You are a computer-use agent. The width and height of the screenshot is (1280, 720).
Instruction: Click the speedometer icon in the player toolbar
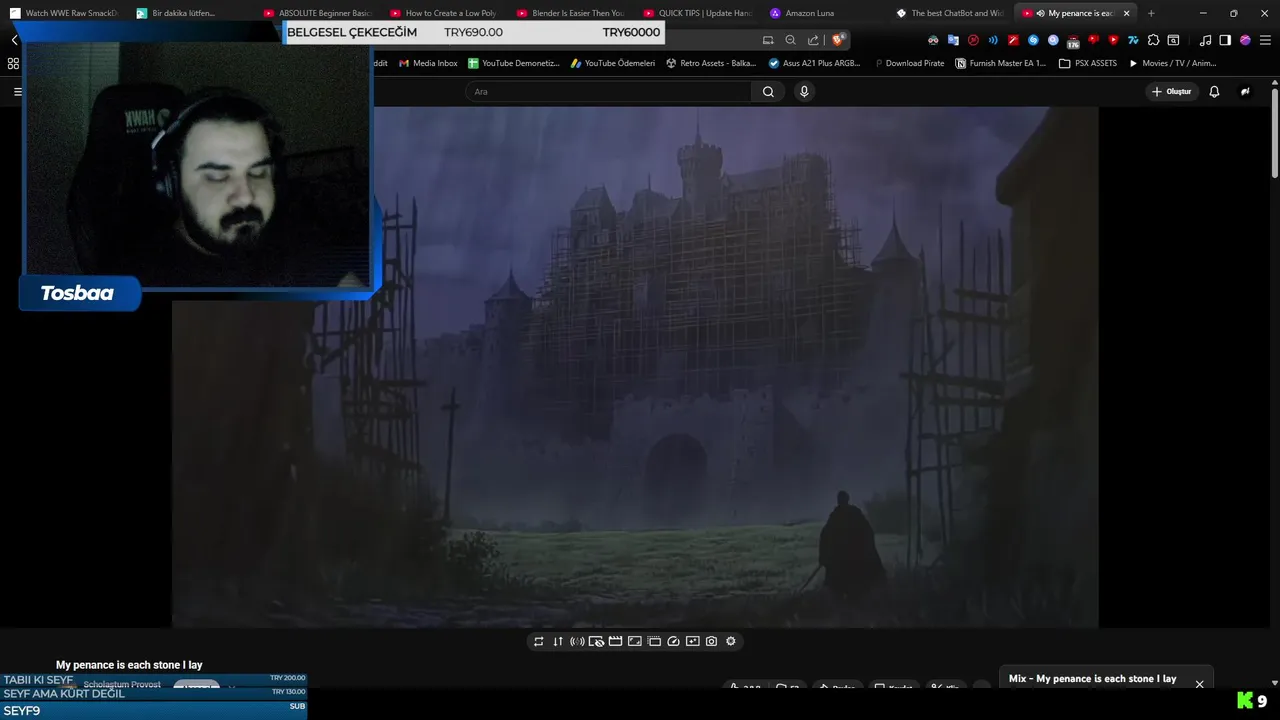click(673, 642)
